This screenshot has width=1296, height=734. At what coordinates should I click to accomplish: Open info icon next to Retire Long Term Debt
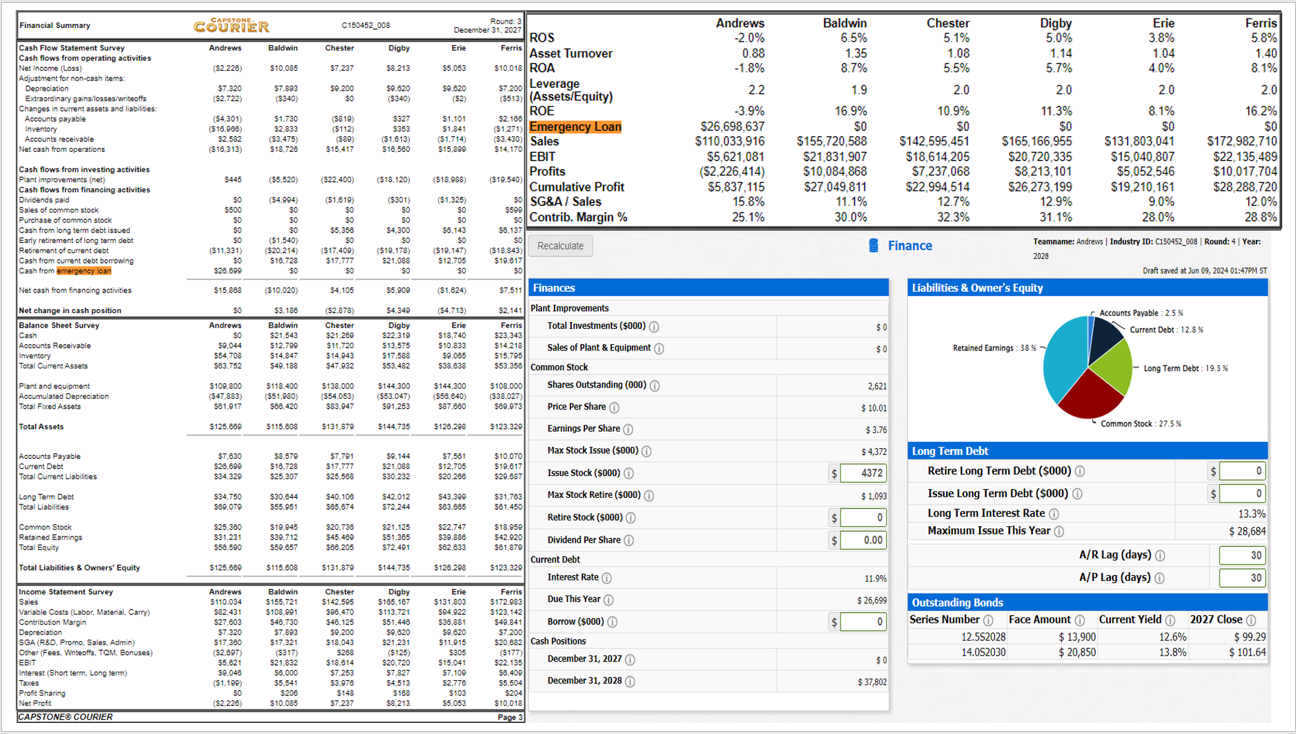coord(1080,471)
